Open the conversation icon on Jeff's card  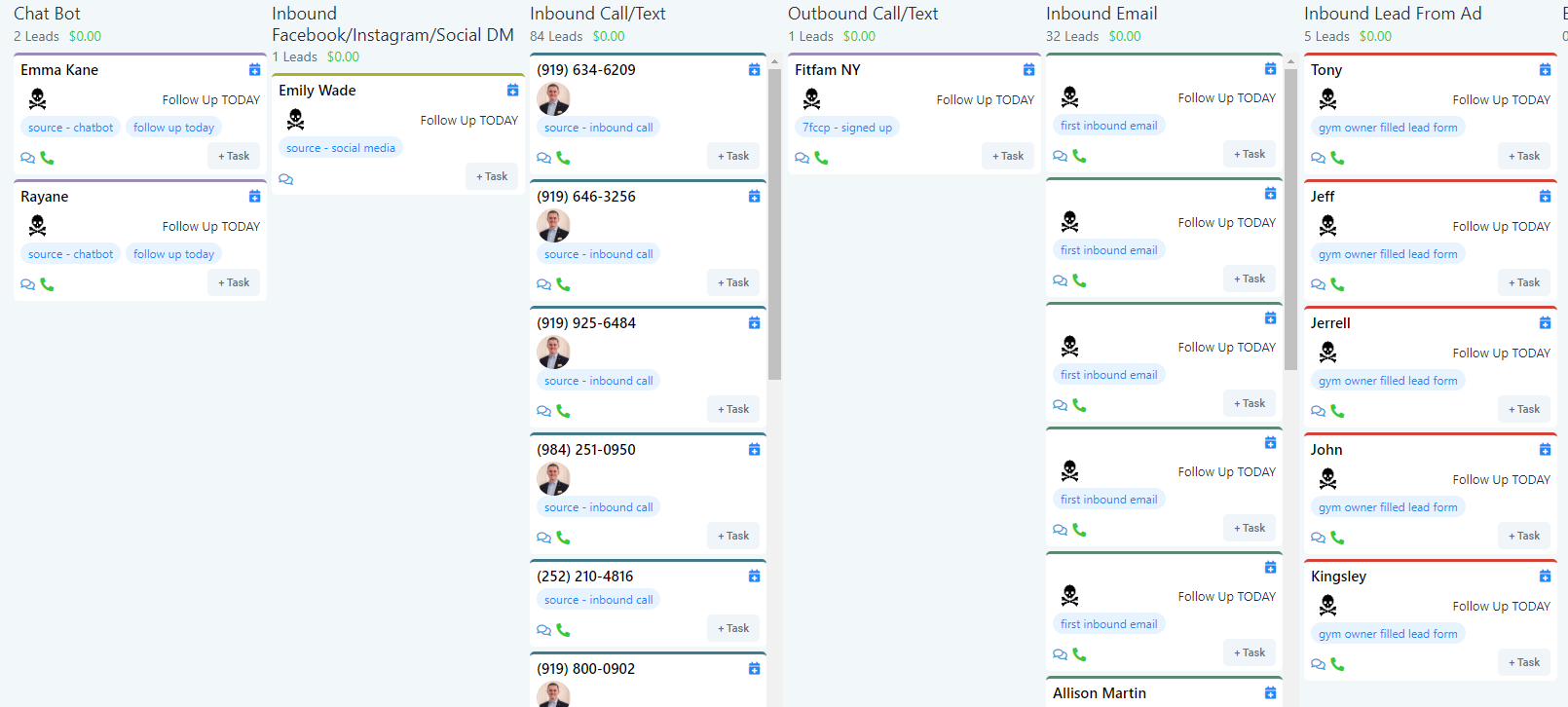coord(1318,284)
